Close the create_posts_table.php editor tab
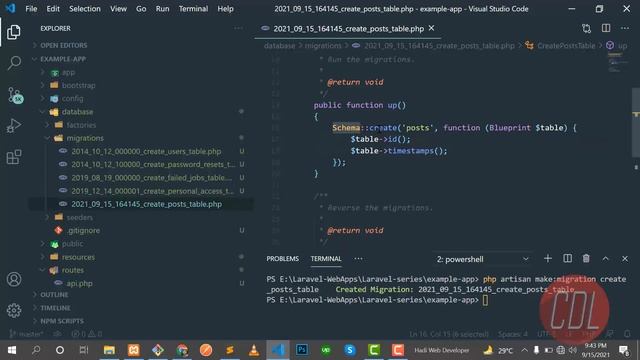The width and height of the screenshot is (640, 360). (431, 28)
